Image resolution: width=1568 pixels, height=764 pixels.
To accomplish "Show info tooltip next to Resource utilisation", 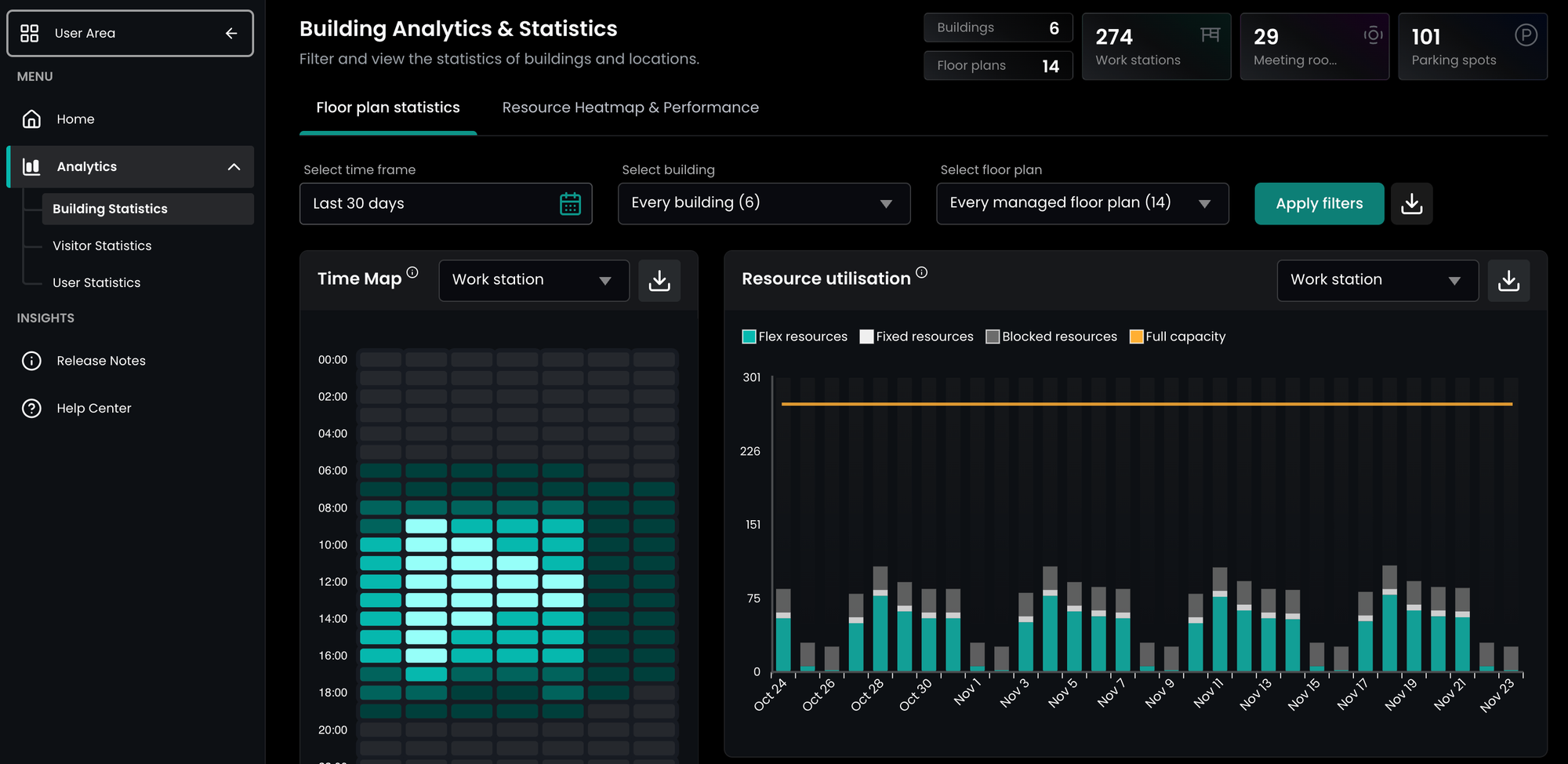I will click(x=922, y=272).
